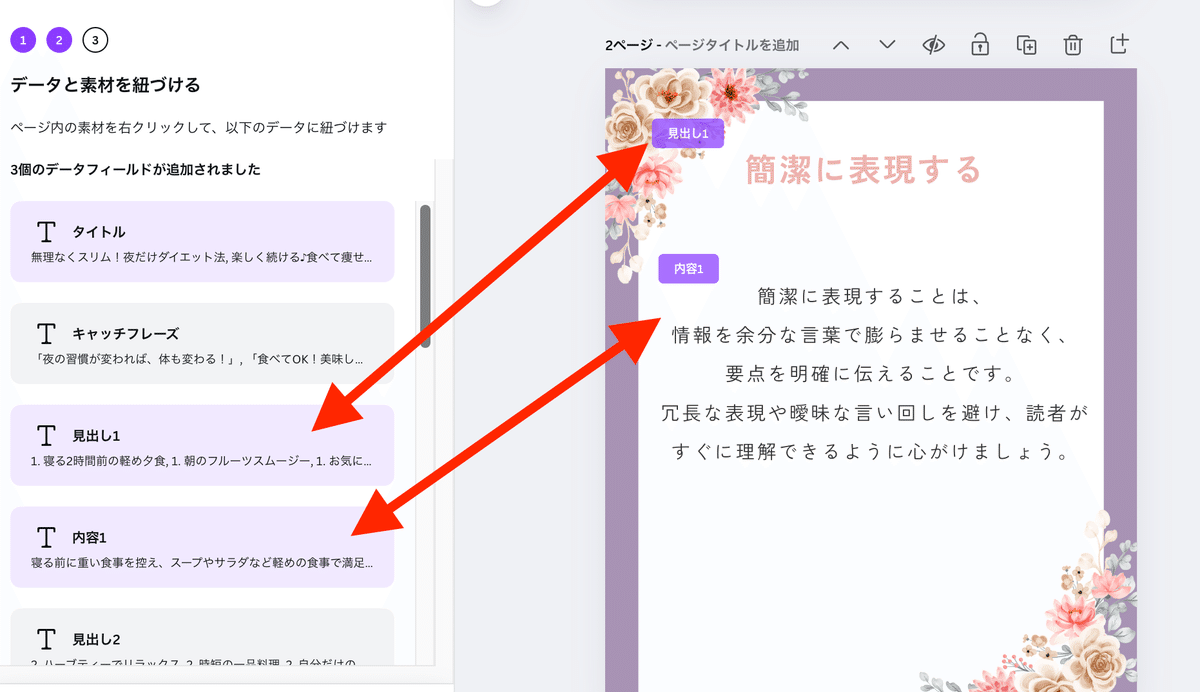This screenshot has width=1200, height=692.
Task: Select the キャッチフレーズ data field card
Action: point(202,344)
